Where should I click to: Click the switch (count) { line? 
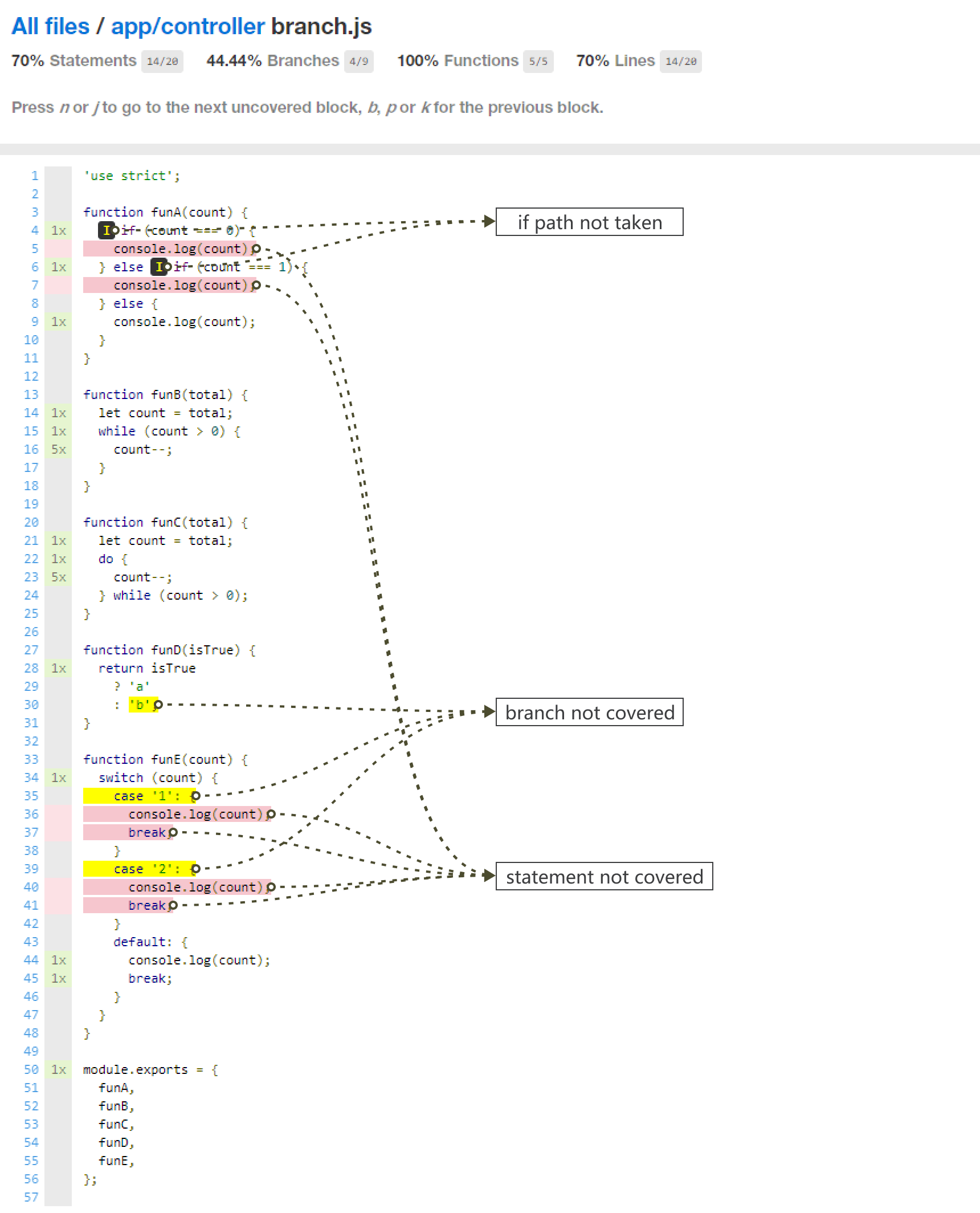click(x=158, y=778)
